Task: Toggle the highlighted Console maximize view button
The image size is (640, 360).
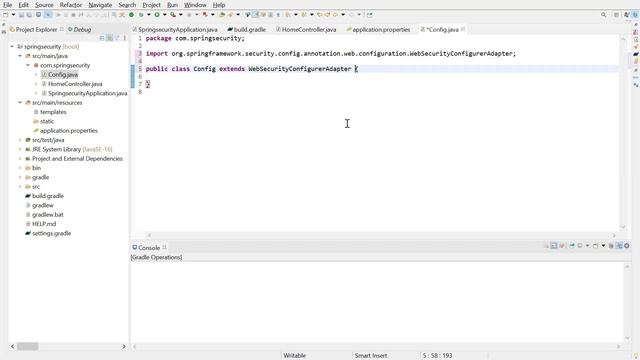Action: coord(619,246)
